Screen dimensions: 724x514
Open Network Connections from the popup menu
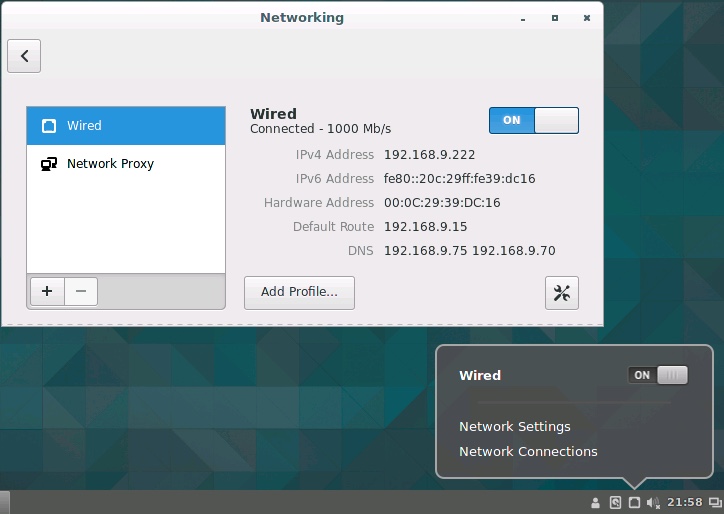coord(528,452)
